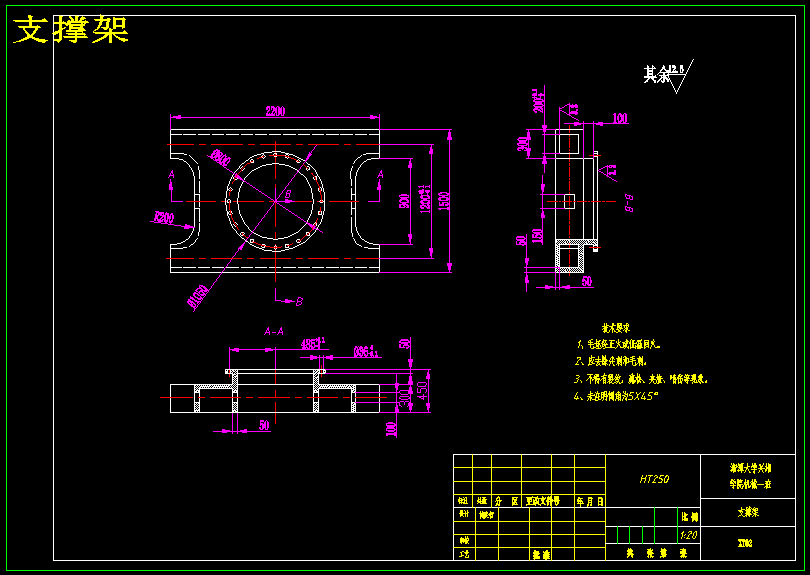The height and width of the screenshot is (575, 810).
Task: Select technical requirement line 1
Action: [x=619, y=344]
